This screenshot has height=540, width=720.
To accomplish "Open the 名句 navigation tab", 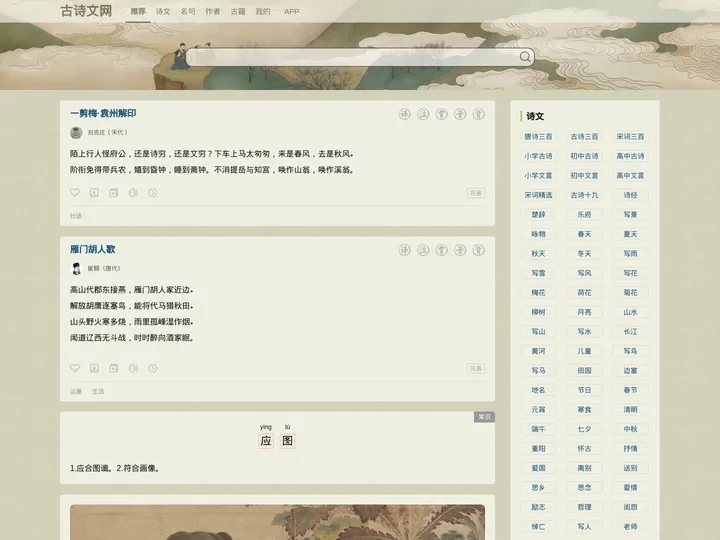I will tap(188, 11).
